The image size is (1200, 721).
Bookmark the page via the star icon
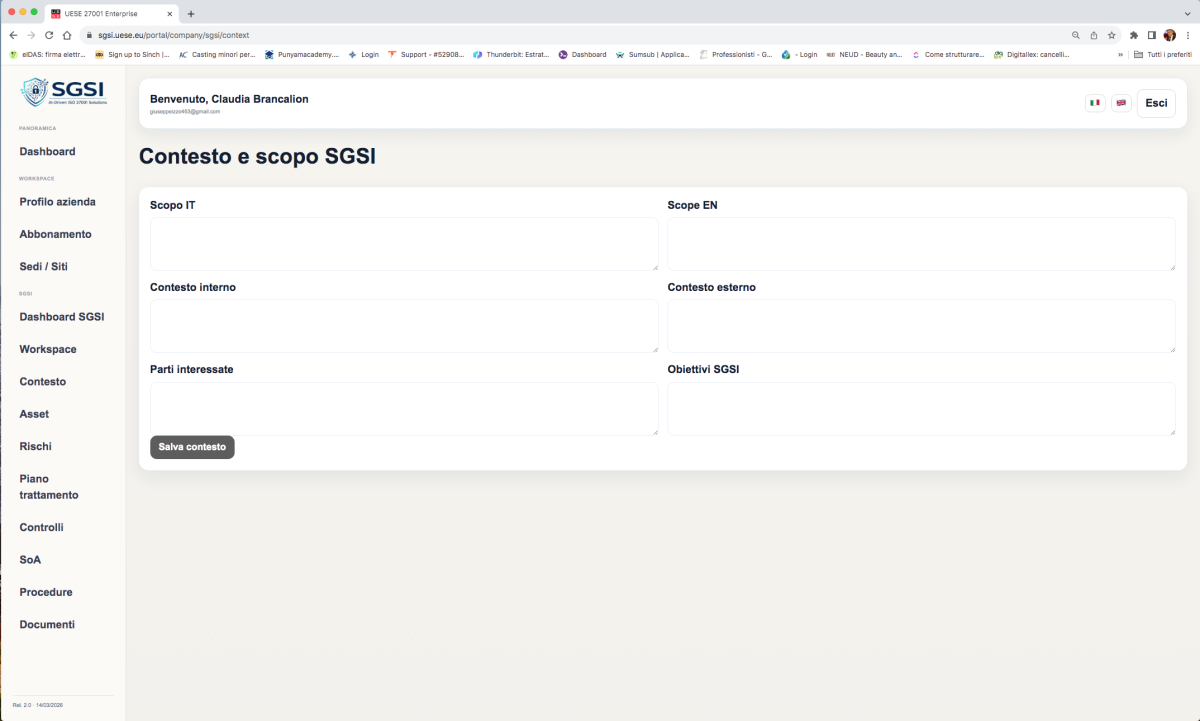1111,33
